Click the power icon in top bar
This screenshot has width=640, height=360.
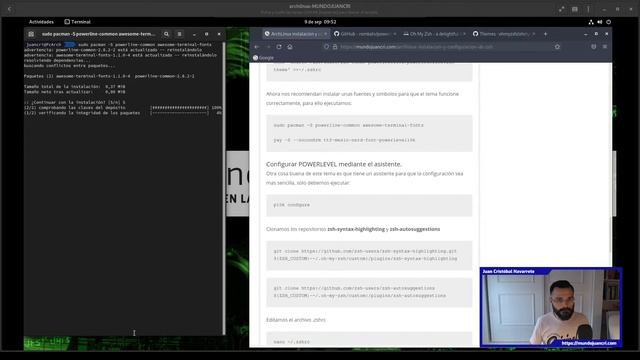[x=609, y=22]
